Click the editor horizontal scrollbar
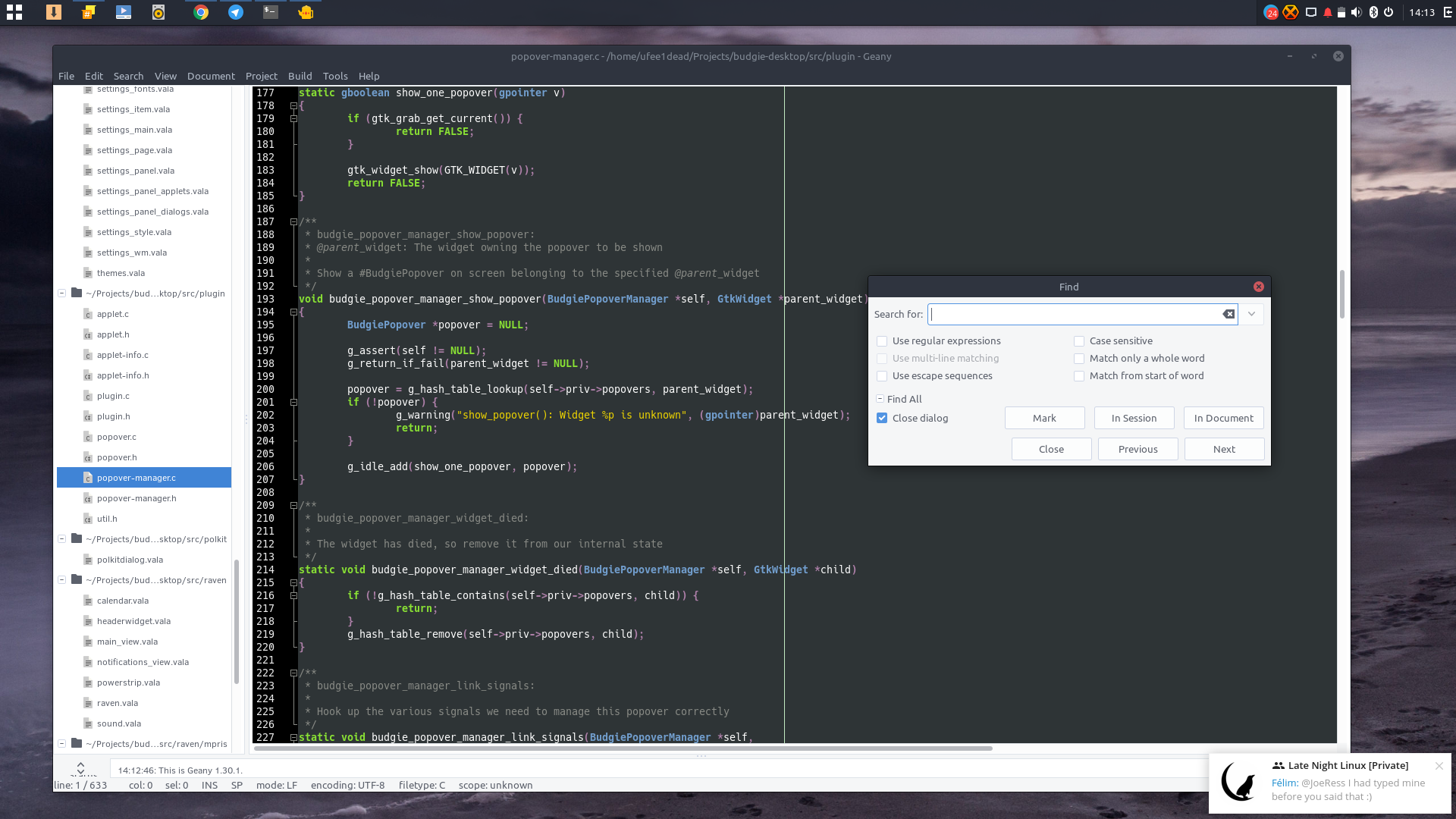The height and width of the screenshot is (819, 1456). tap(623, 748)
